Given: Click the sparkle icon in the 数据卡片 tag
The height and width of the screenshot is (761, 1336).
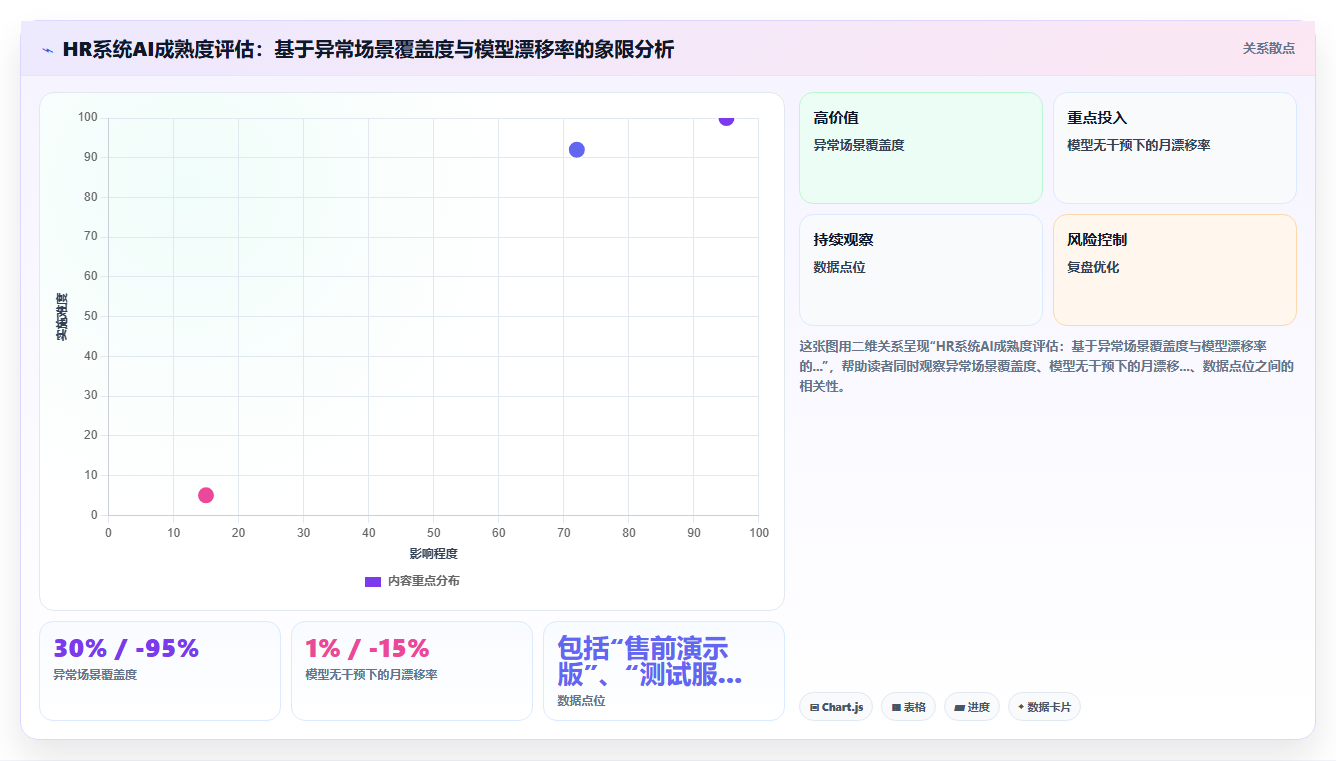Looking at the screenshot, I should pyautogui.click(x=1021, y=707).
